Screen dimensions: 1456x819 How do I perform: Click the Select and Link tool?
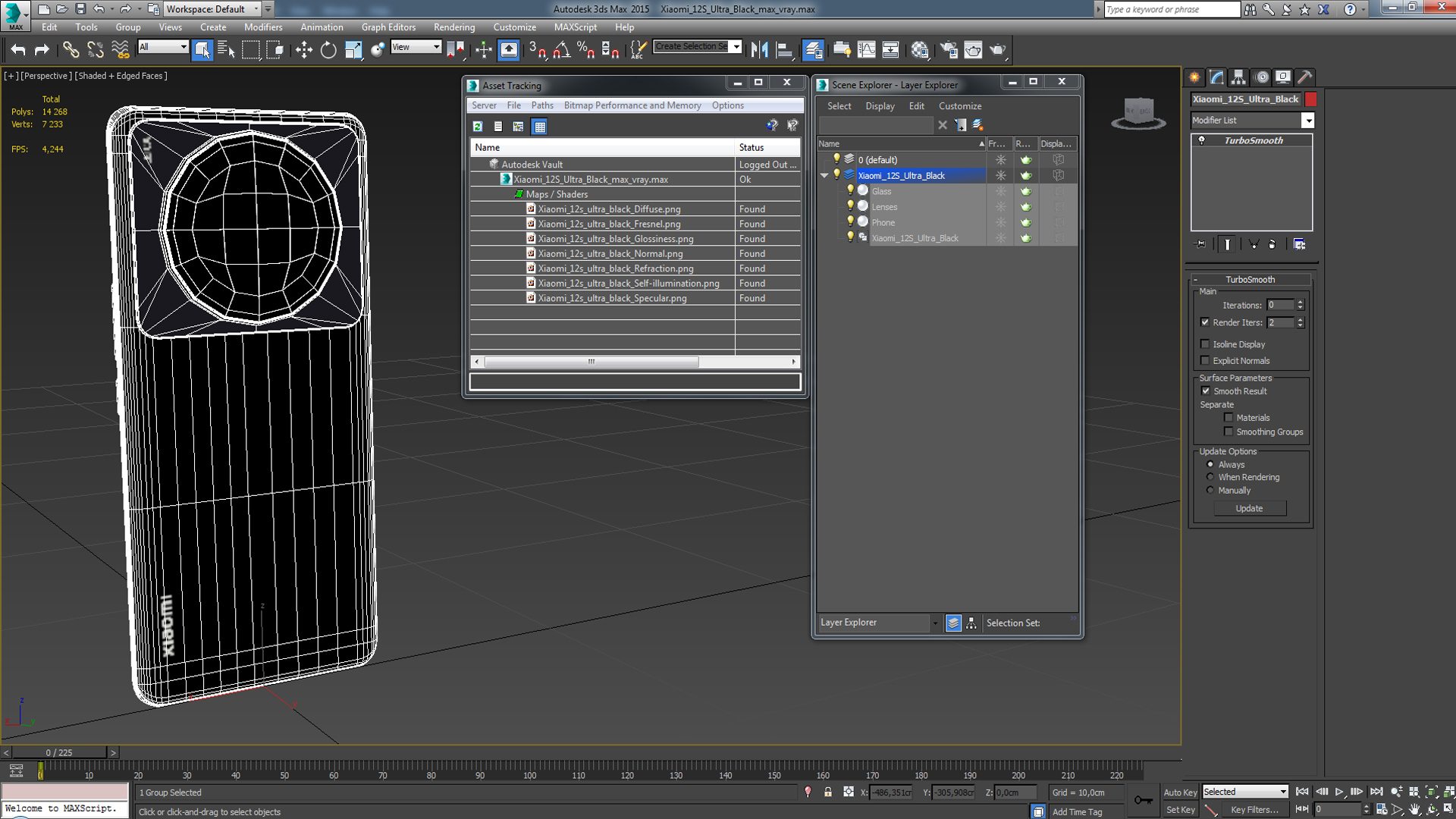(71, 50)
